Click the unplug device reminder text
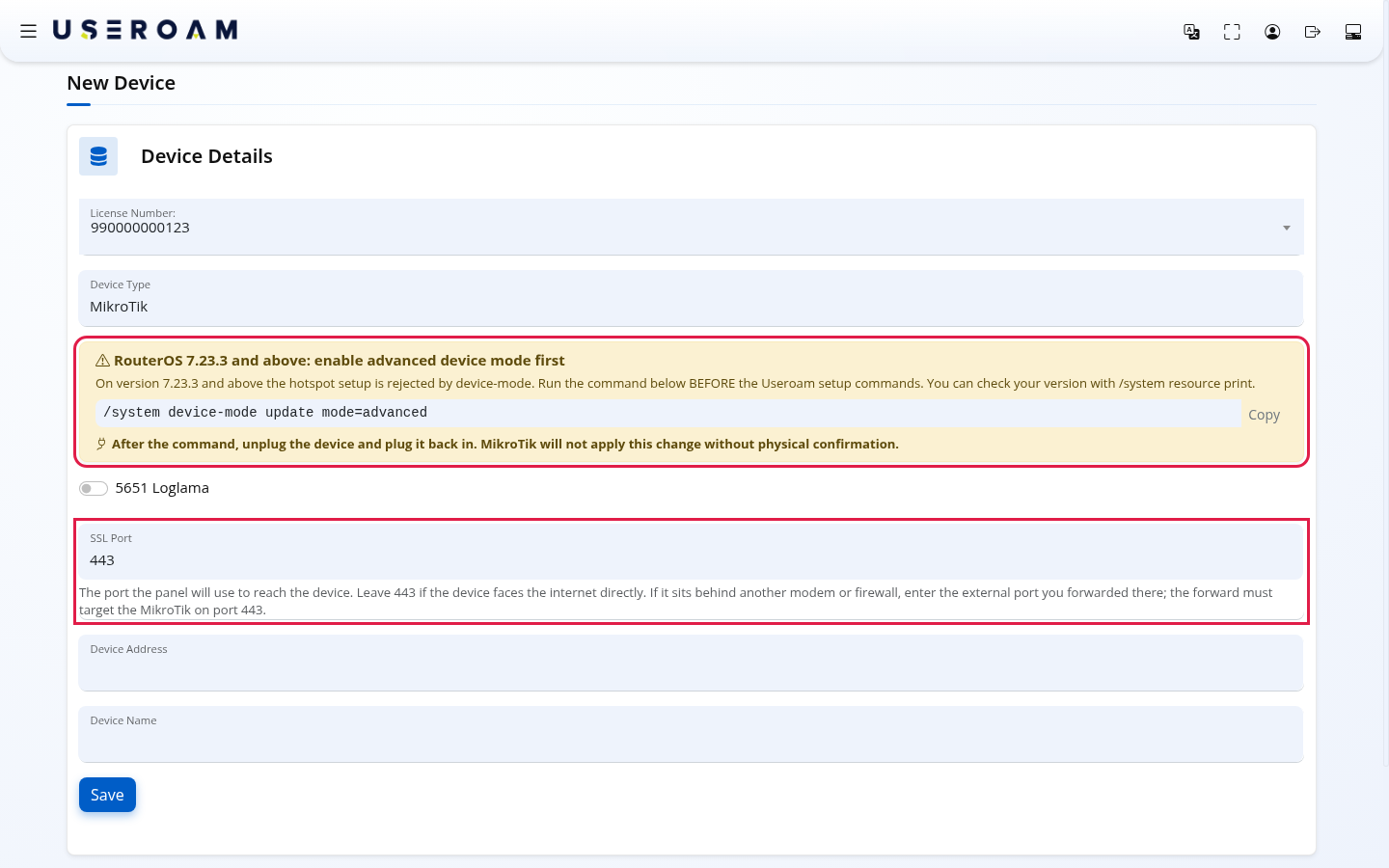The width and height of the screenshot is (1389, 868). (505, 444)
